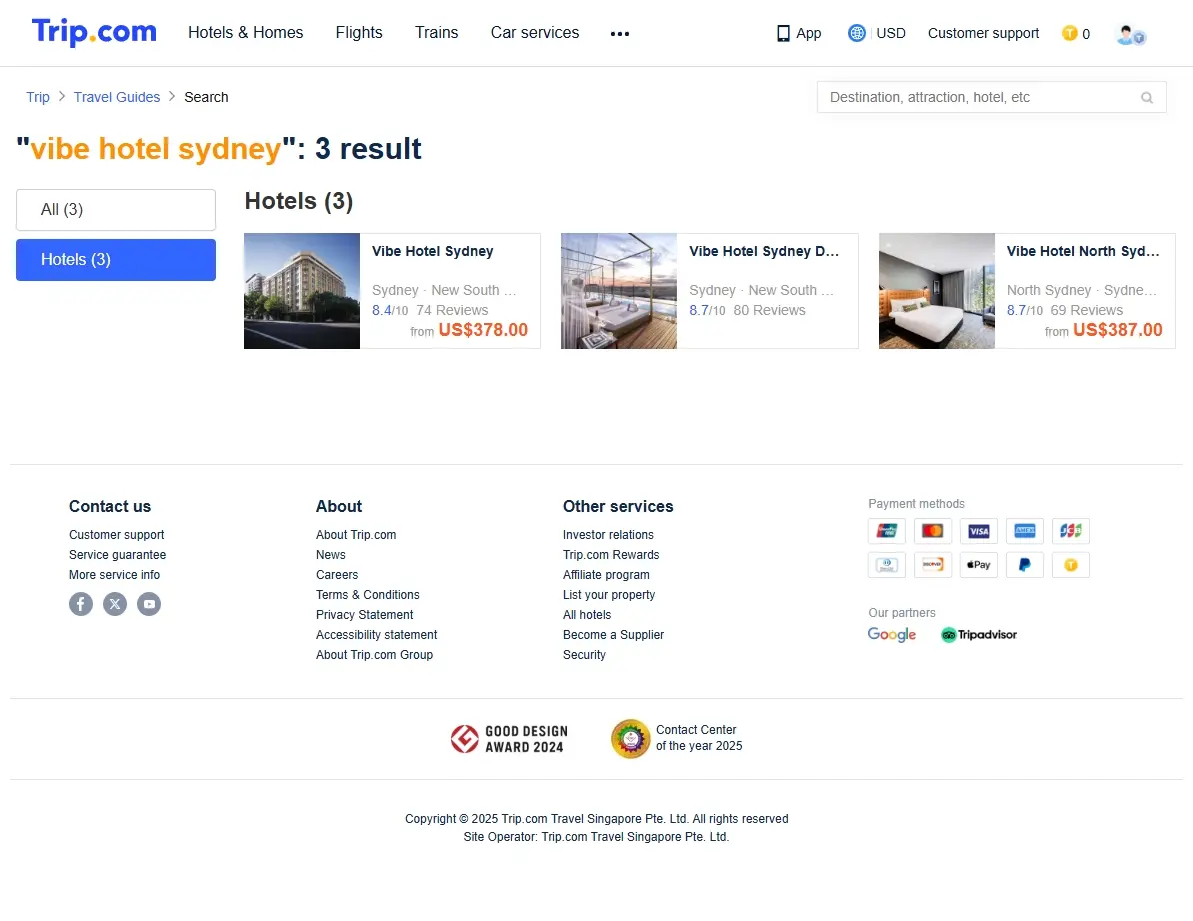The image size is (1193, 921).
Task: Open Affiliate program link
Action: (606, 575)
